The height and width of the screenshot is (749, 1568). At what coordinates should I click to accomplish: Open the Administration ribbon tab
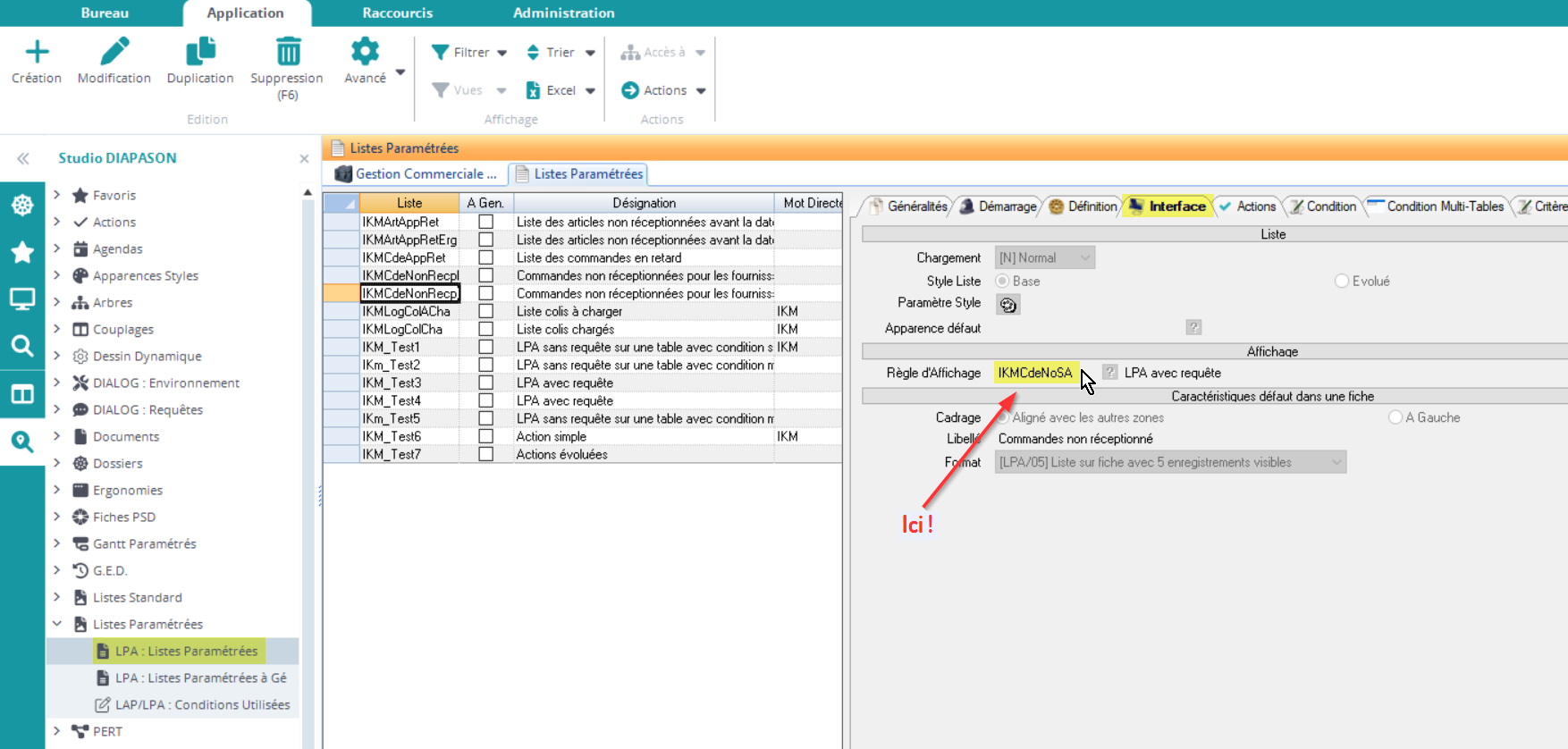(x=563, y=13)
